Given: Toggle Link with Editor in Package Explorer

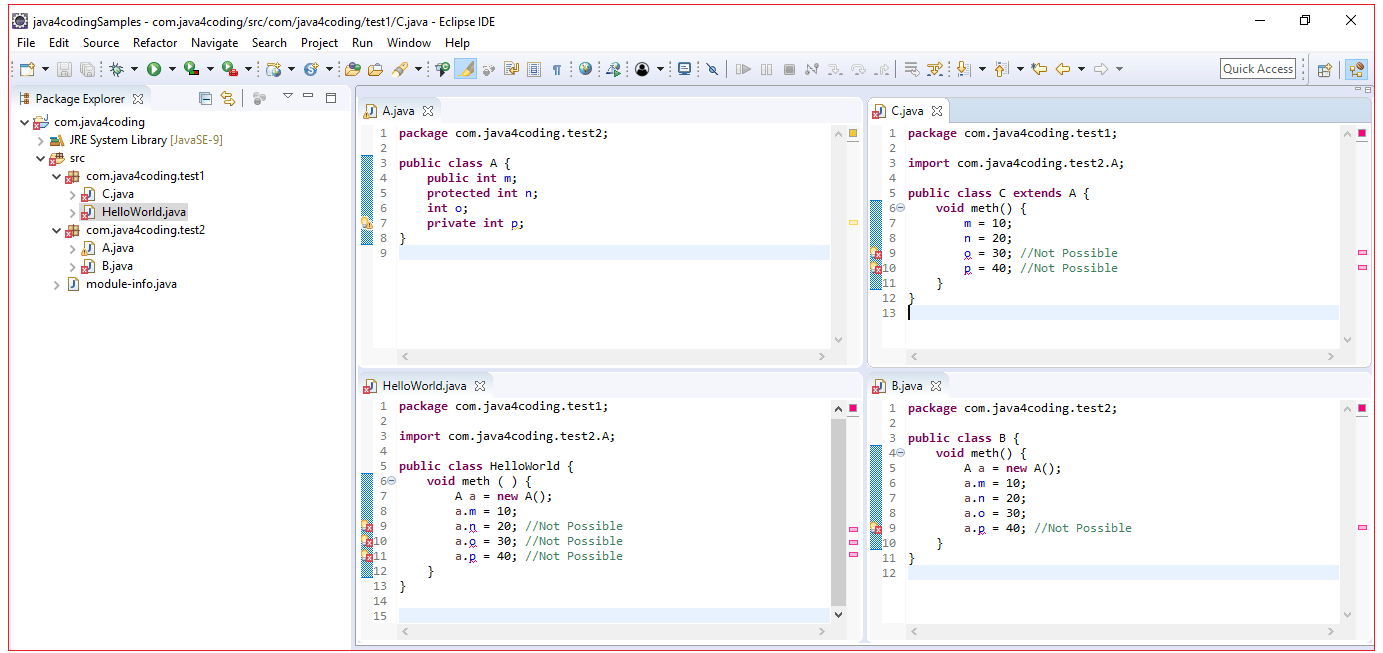Looking at the screenshot, I should 228,98.
